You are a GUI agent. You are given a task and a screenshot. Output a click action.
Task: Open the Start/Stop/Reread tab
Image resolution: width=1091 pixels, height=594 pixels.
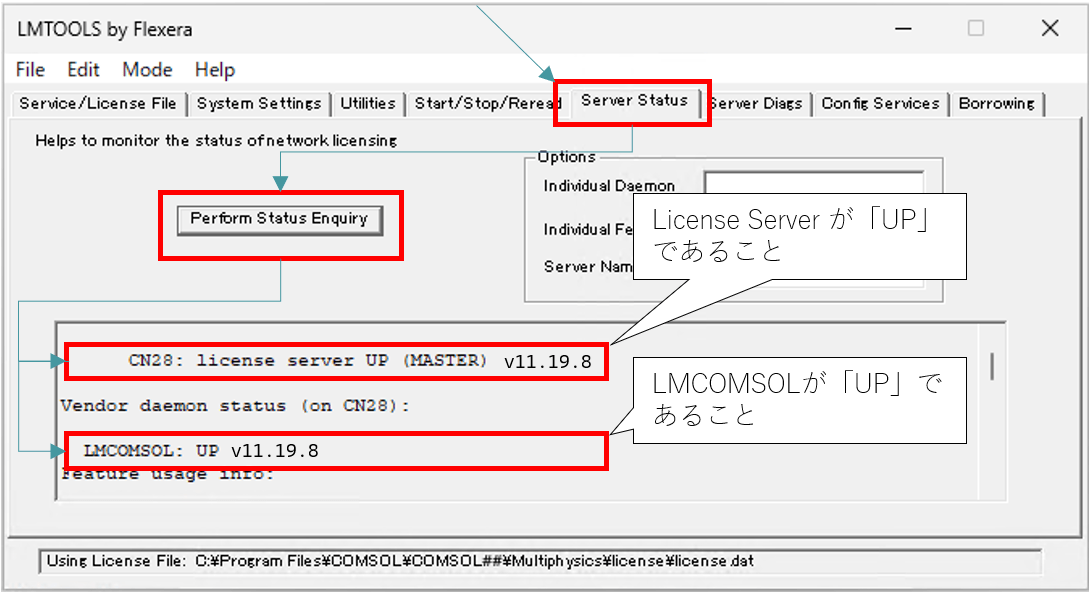487,104
